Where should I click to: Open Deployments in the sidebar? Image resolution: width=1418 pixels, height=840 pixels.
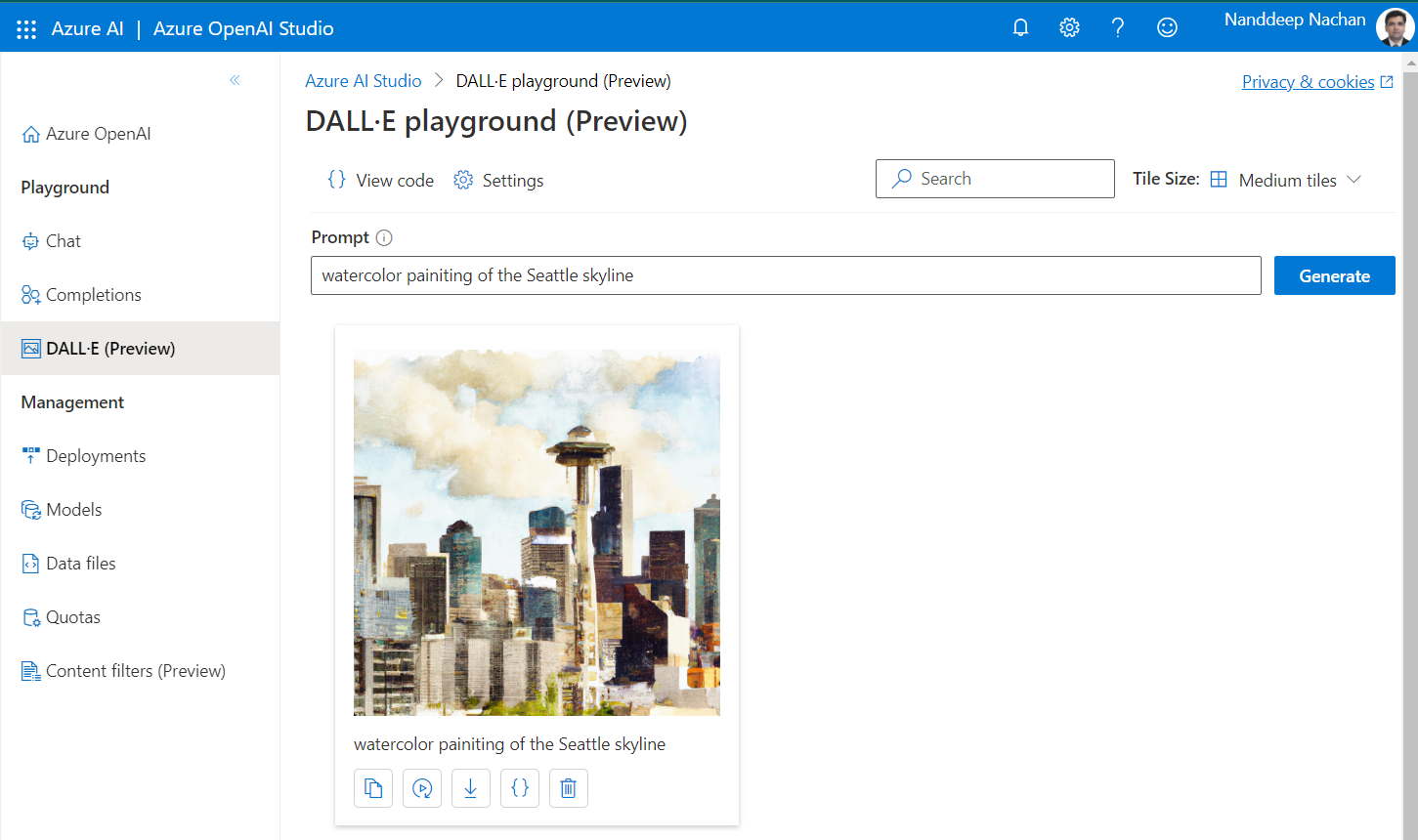tap(95, 456)
